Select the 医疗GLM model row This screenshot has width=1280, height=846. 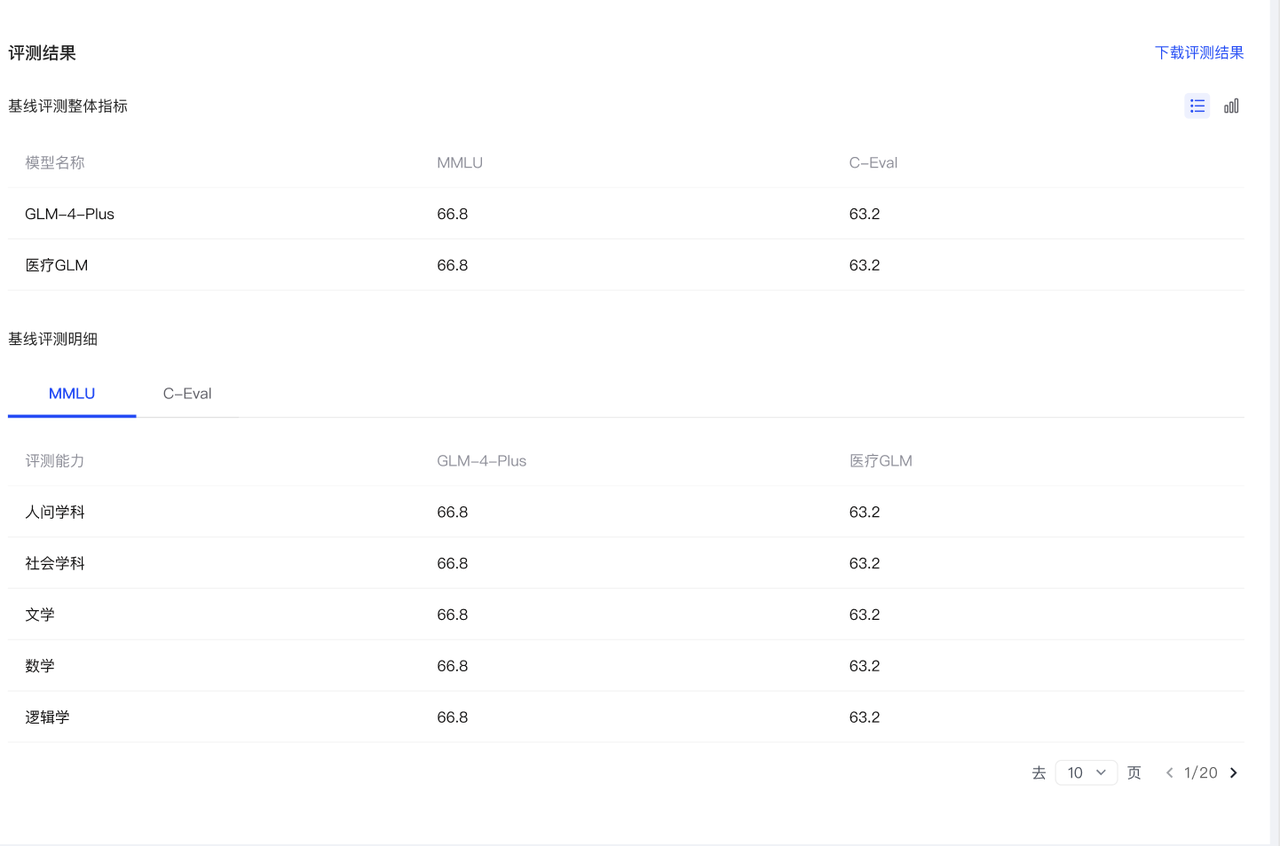[x=626, y=265]
